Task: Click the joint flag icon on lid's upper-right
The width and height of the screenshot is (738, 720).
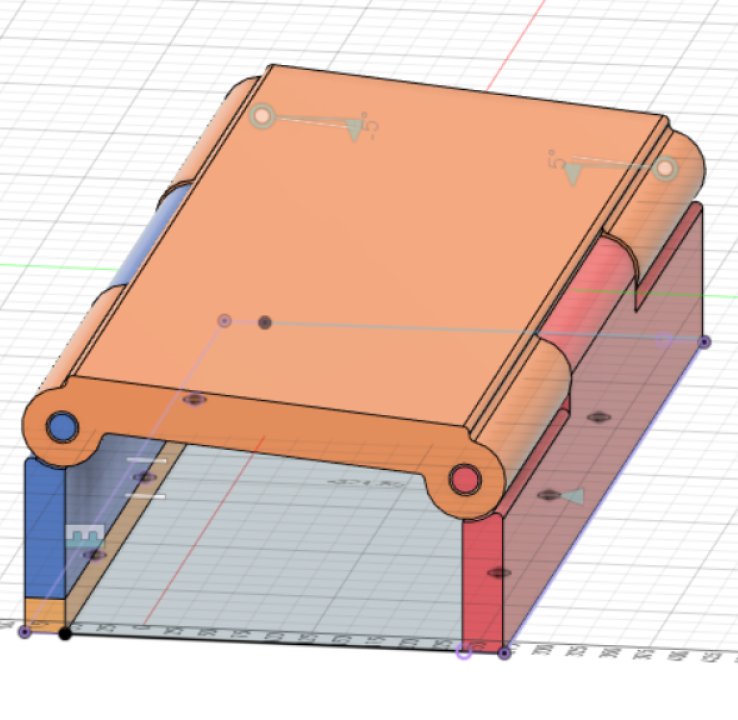Action: point(572,174)
